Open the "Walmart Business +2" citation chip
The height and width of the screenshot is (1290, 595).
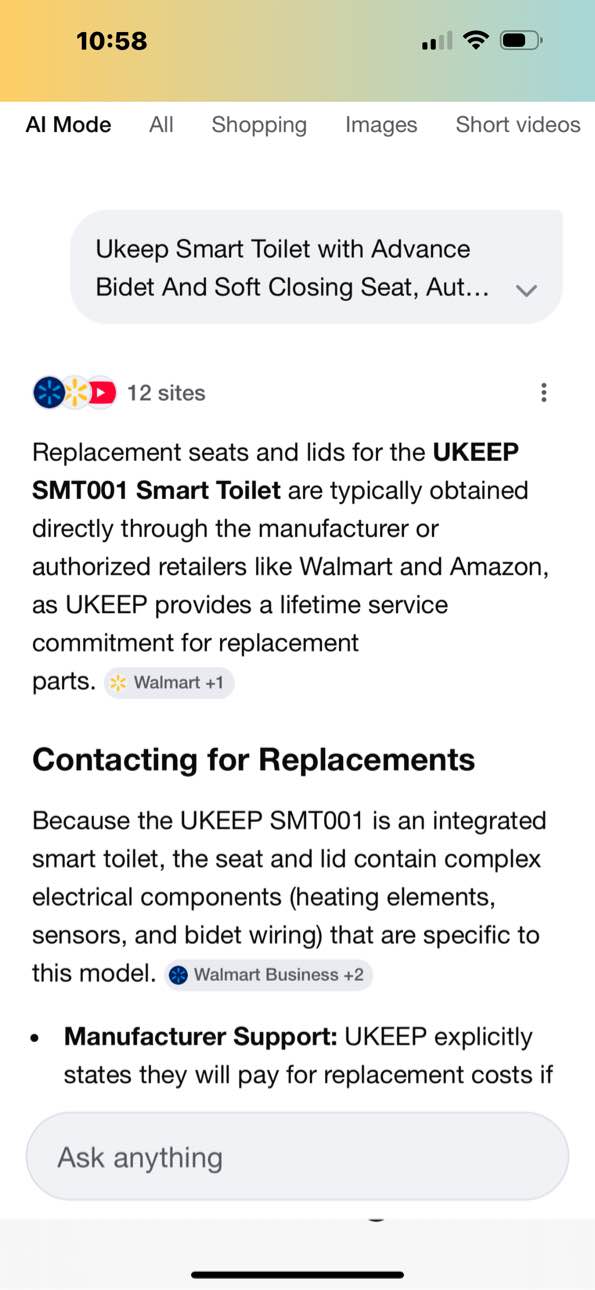coord(268,975)
